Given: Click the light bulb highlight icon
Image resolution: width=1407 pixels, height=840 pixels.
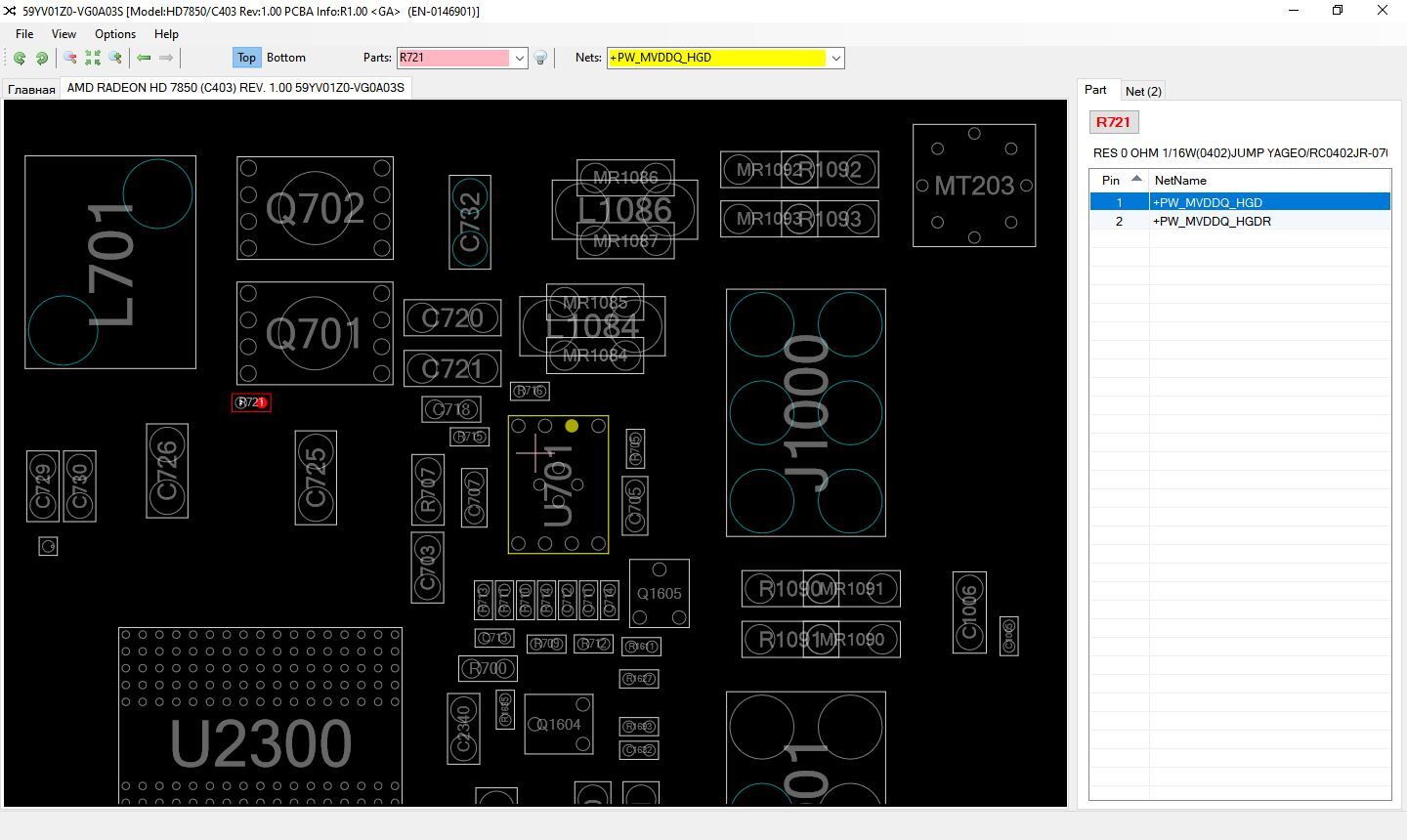Looking at the screenshot, I should (540, 58).
